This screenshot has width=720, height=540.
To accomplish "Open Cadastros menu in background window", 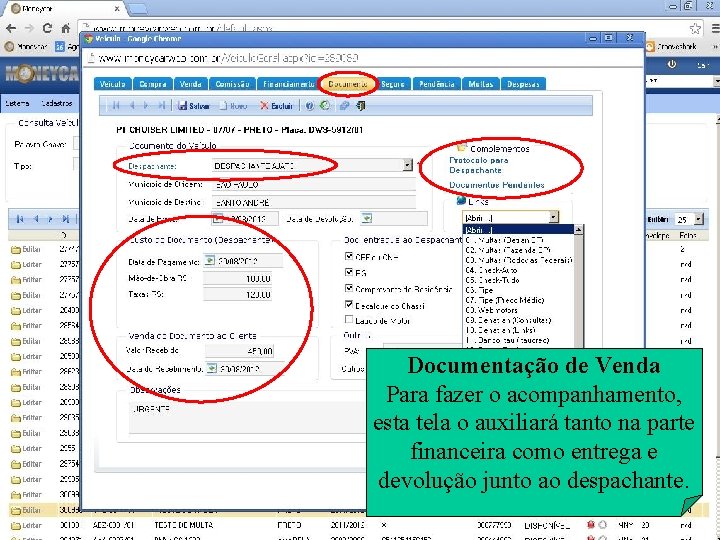I will tap(56, 103).
